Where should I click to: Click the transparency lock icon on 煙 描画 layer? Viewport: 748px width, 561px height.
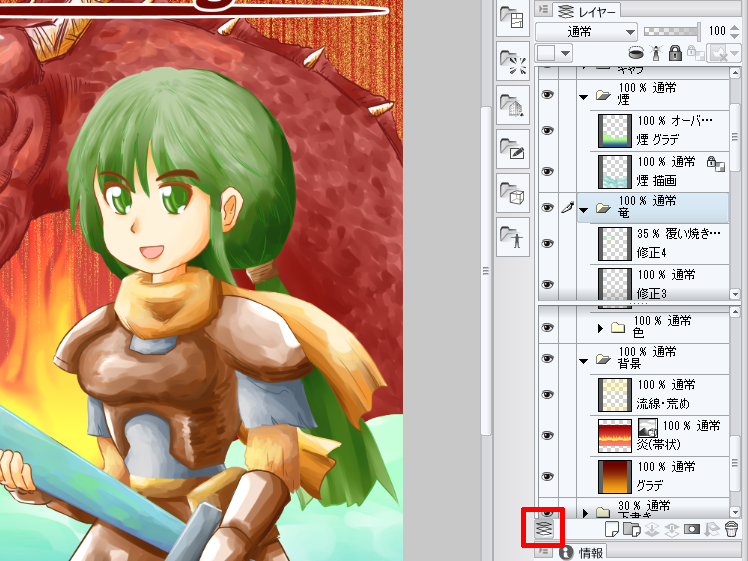point(716,163)
